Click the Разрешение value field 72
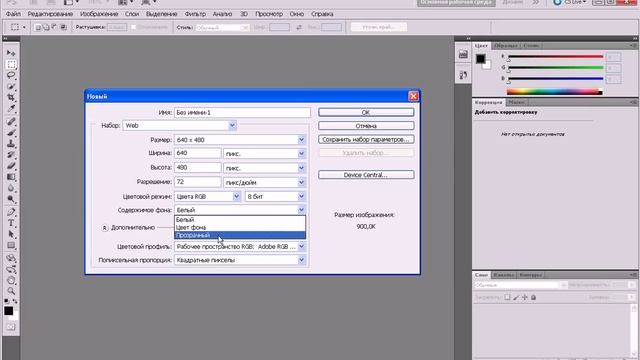 (x=198, y=182)
